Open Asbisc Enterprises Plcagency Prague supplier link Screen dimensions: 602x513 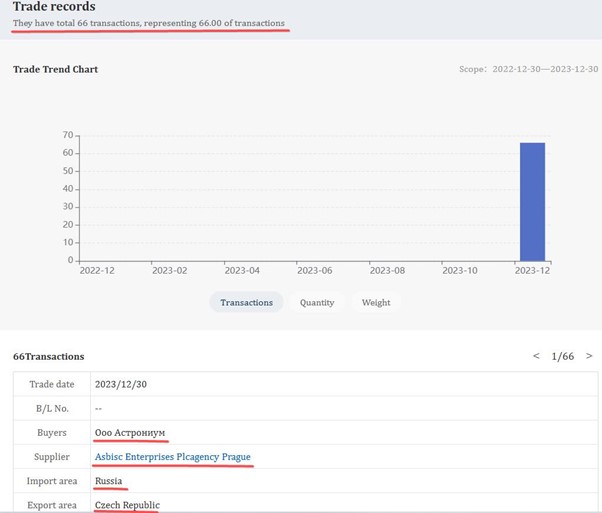pyautogui.click(x=172, y=457)
